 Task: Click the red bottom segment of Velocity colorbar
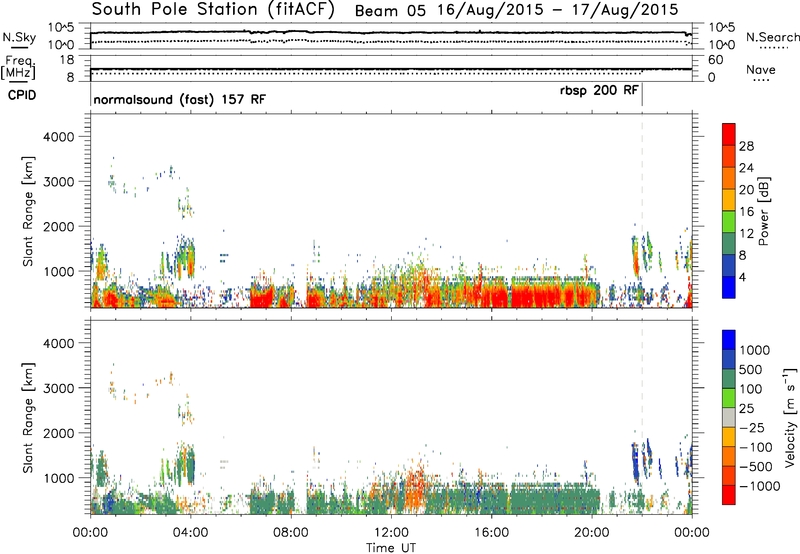[729, 495]
